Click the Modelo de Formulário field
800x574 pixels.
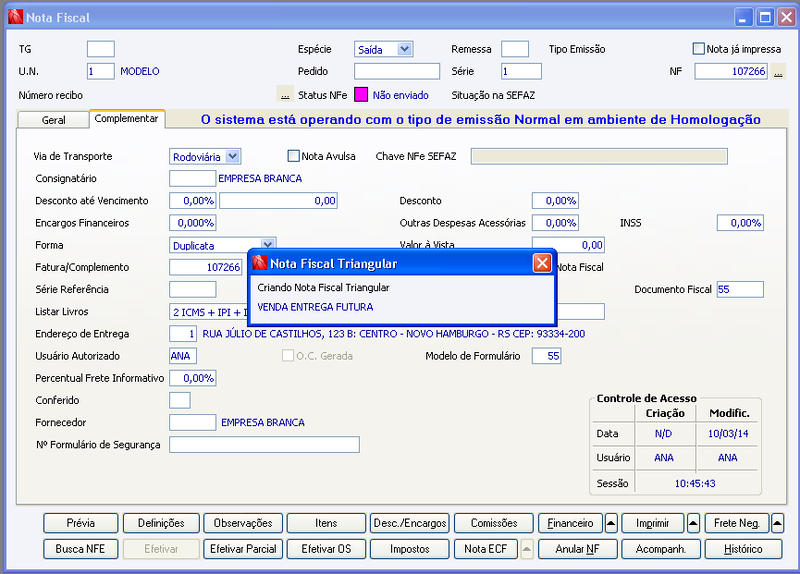546,356
